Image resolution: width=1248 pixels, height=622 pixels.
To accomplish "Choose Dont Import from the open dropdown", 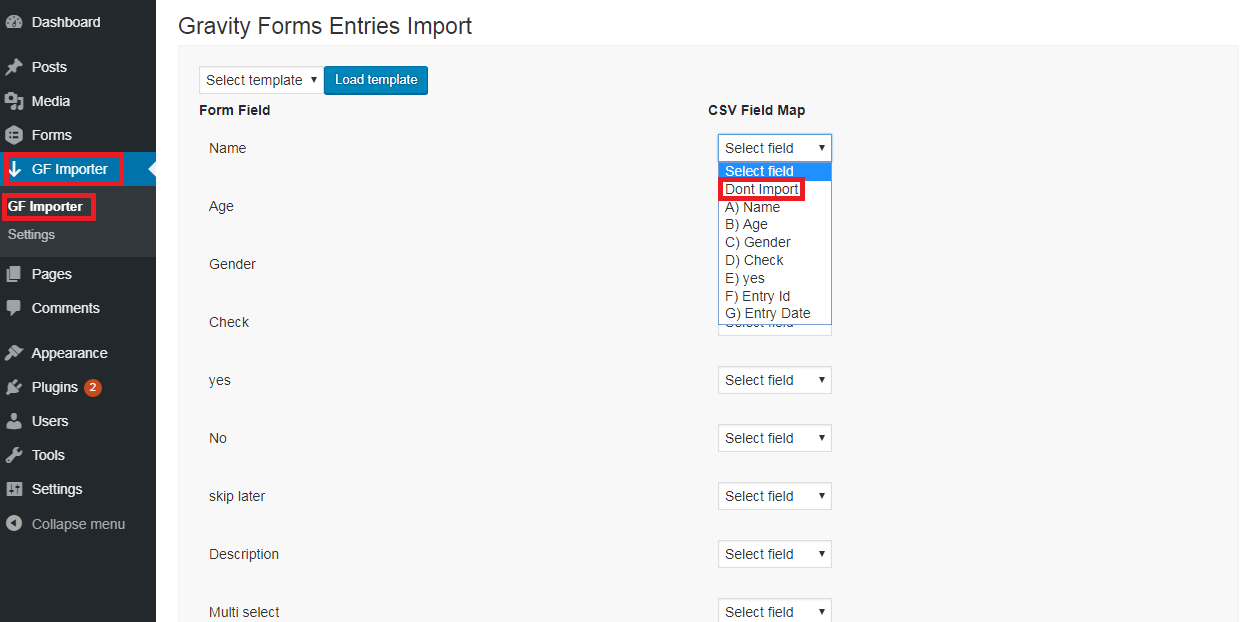I will 760,189.
